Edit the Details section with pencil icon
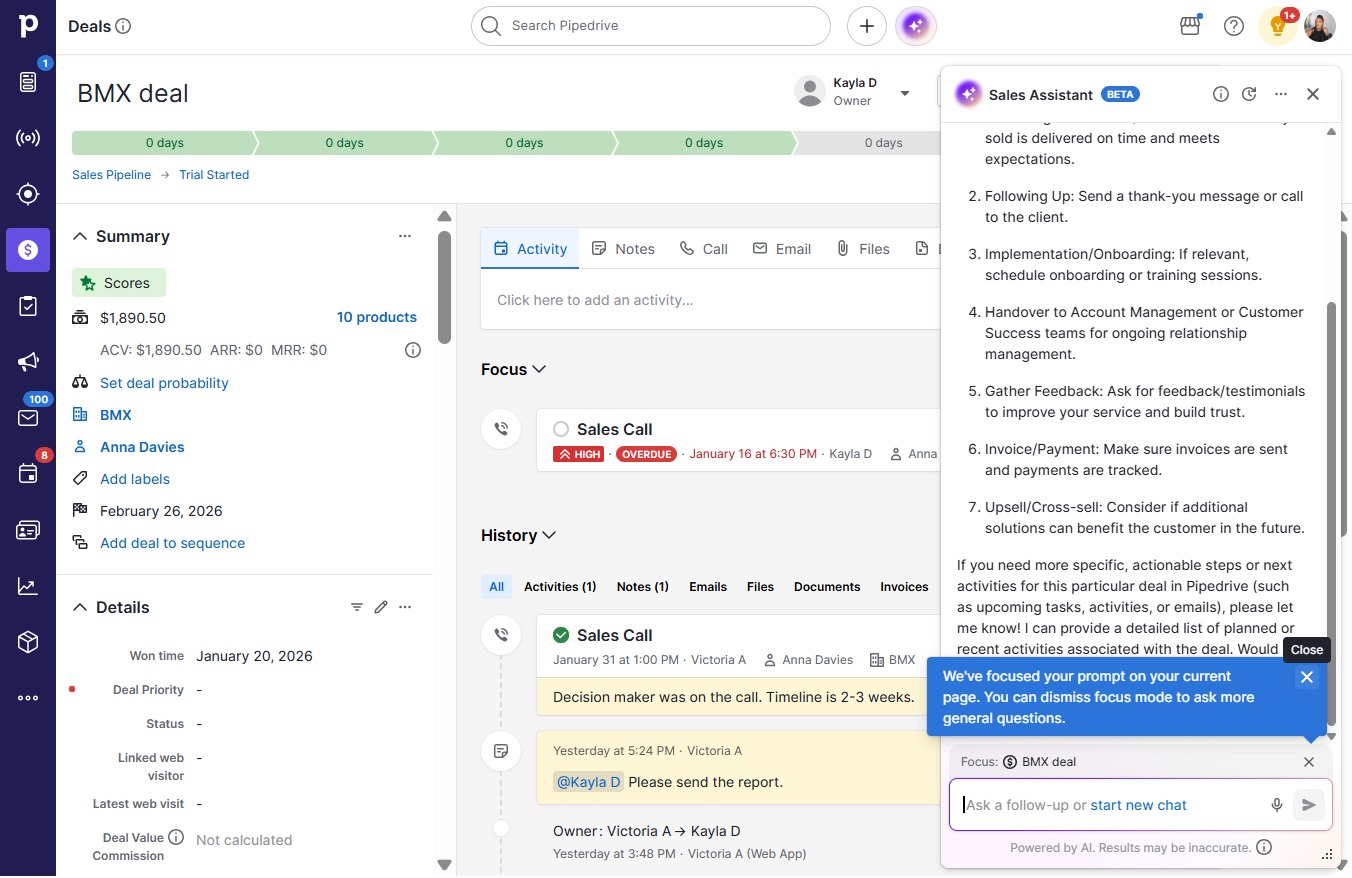Viewport: 1352px width, 878px height. pyautogui.click(x=381, y=607)
